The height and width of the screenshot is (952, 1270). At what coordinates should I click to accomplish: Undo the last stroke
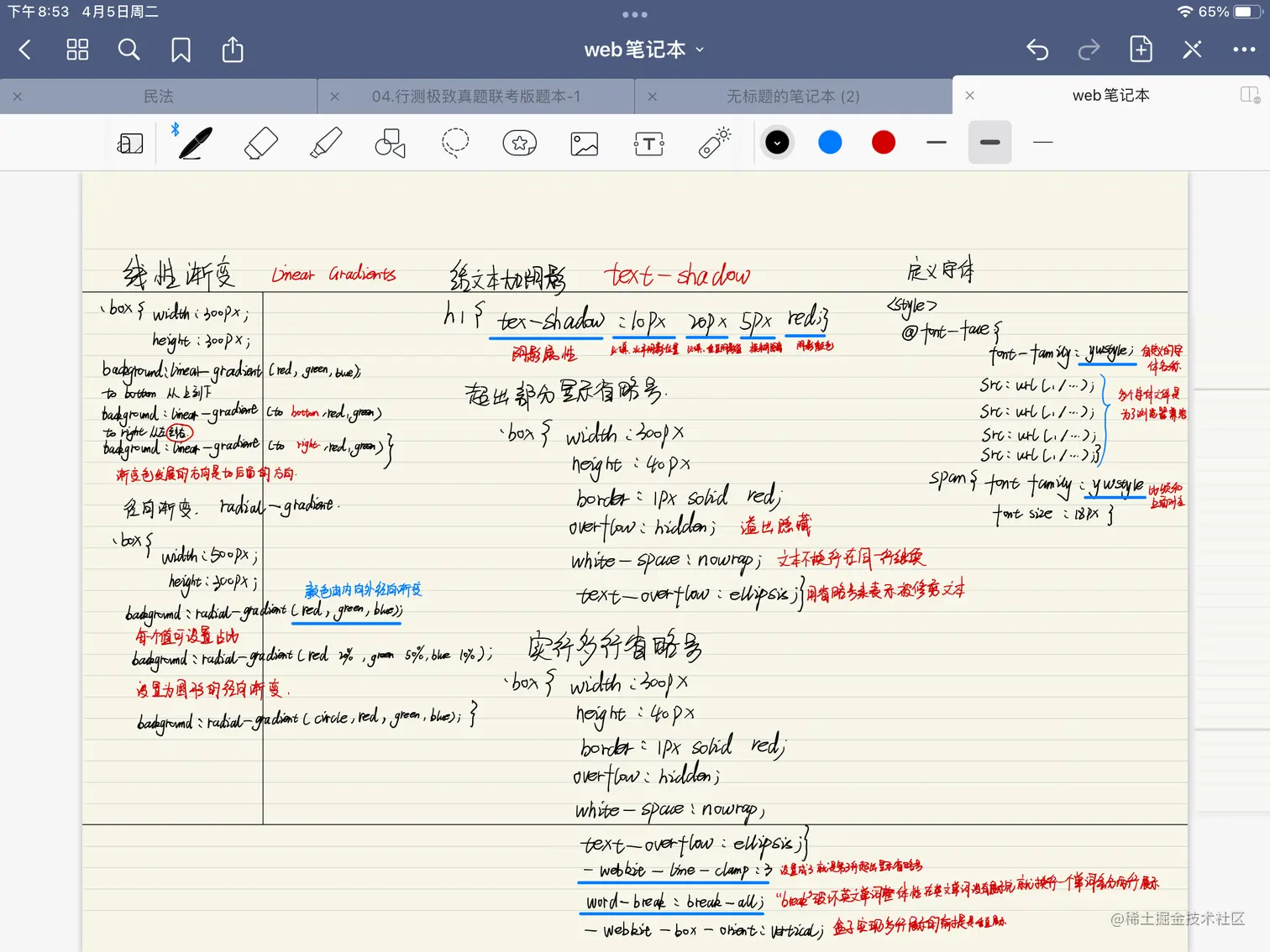[1037, 50]
